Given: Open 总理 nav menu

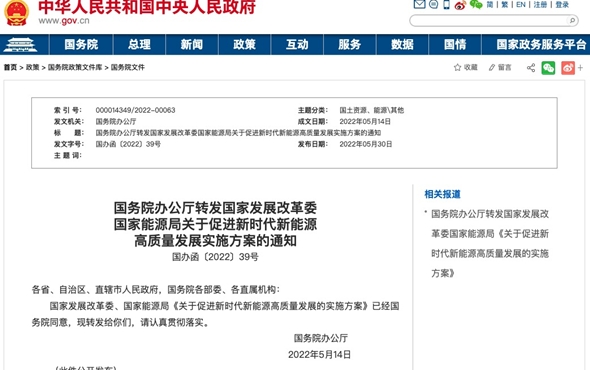Looking at the screenshot, I should pyautogui.click(x=139, y=44).
